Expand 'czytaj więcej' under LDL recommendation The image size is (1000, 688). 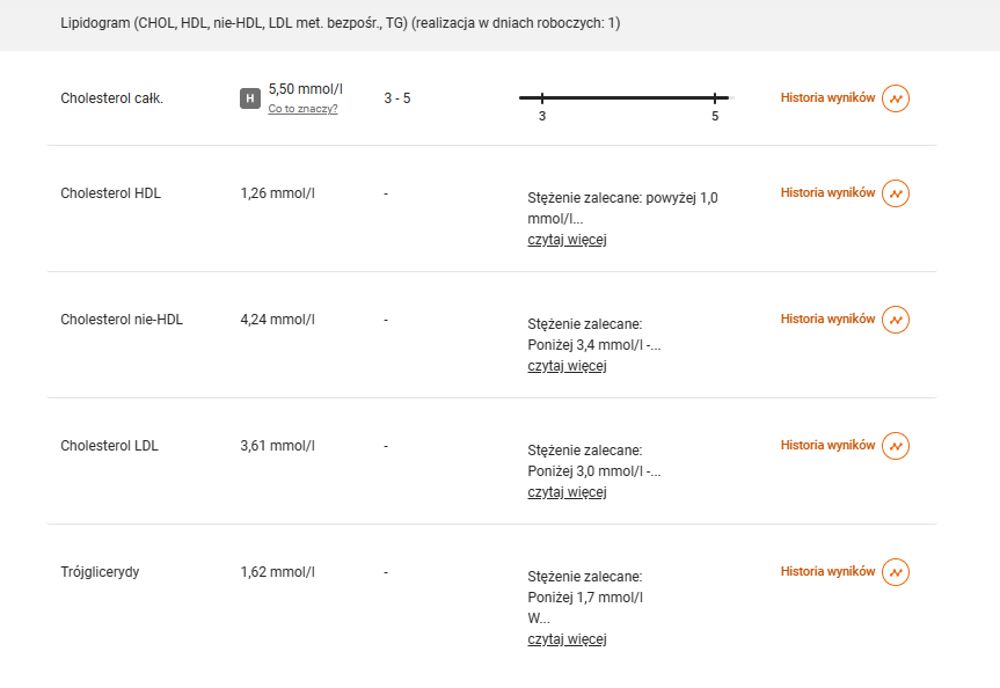pyautogui.click(x=567, y=492)
